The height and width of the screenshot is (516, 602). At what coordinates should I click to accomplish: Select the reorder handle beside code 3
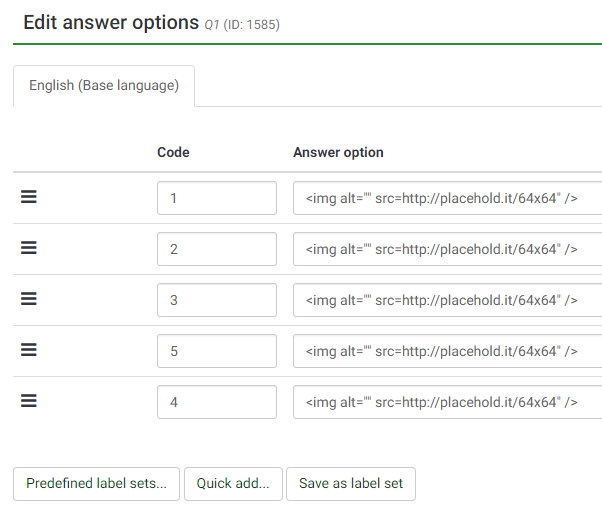[x=29, y=299]
